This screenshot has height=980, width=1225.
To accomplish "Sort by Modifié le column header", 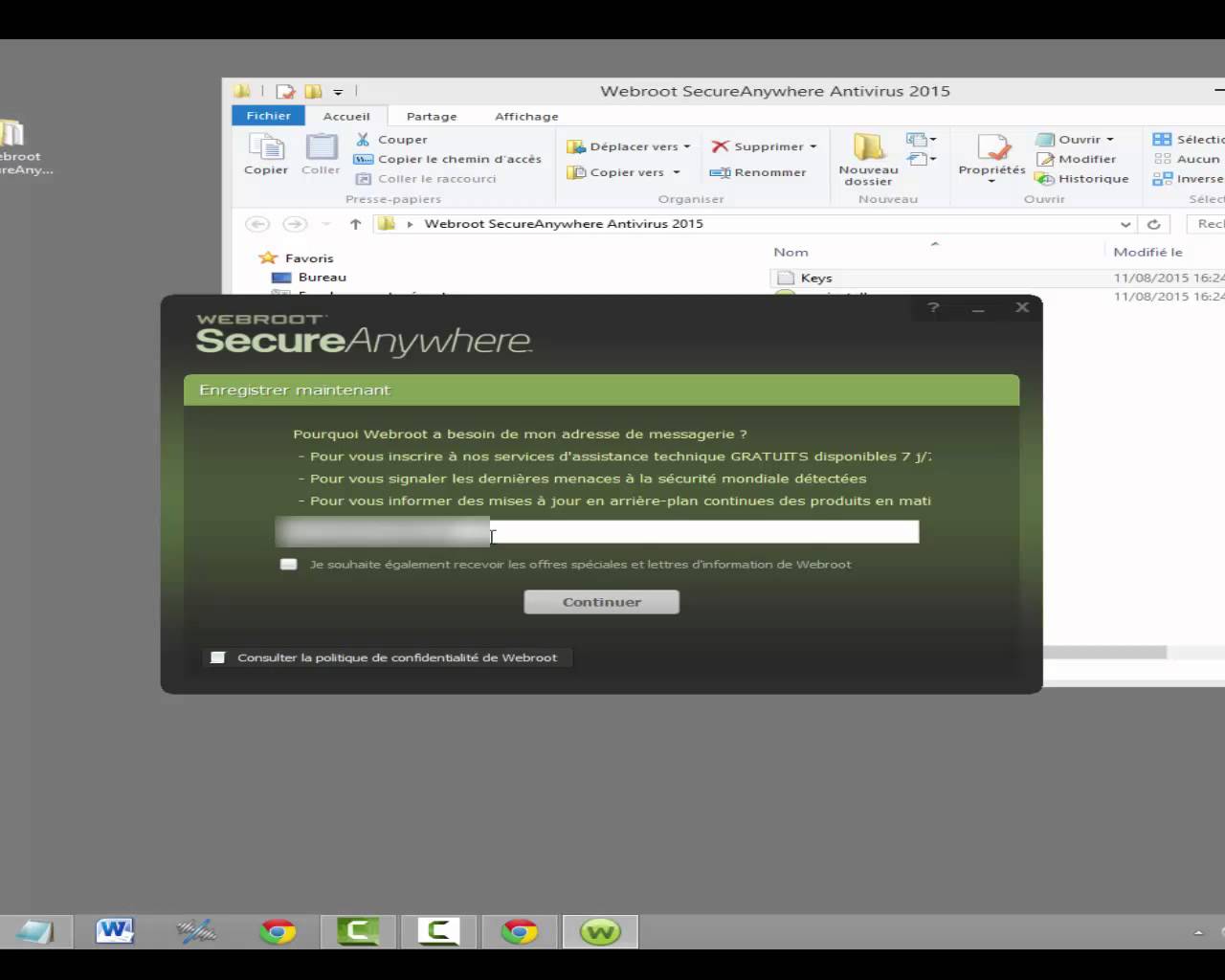I will point(1148,253).
